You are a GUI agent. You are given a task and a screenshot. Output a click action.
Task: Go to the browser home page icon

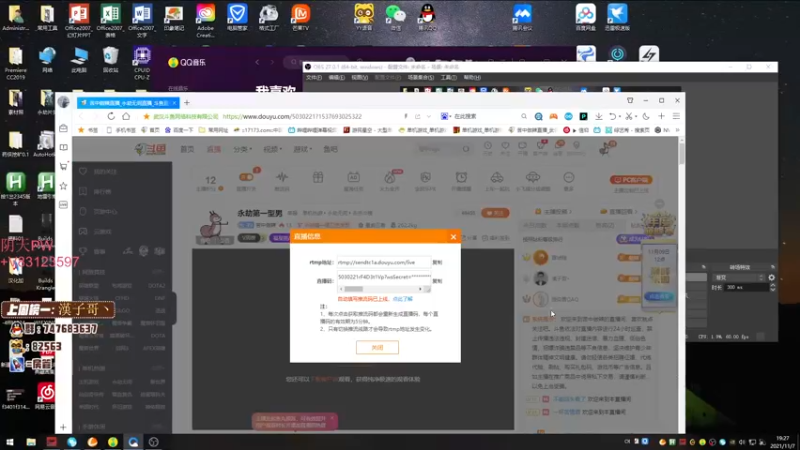point(126,116)
